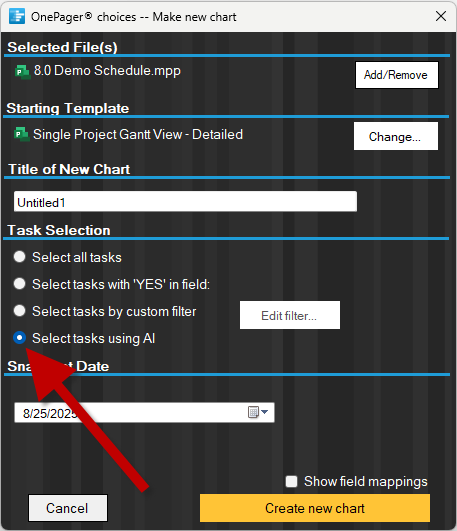The image size is (457, 531).
Task: Click the Title of New Chart text field
Action: pos(185,201)
